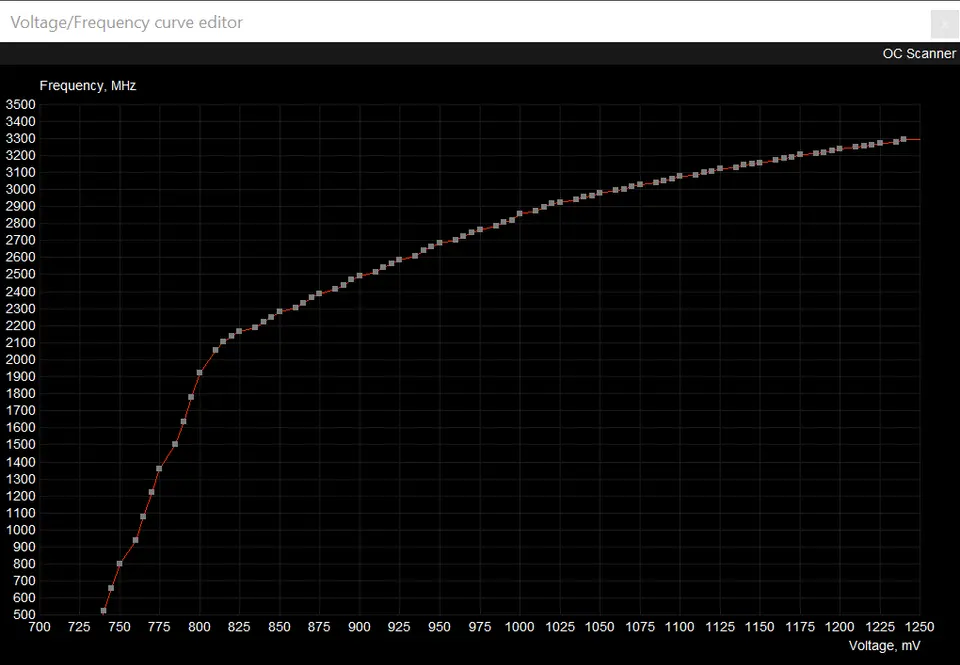Viewport: 960px width, 665px height.
Task: Open the OC Scanner
Action: [918, 53]
